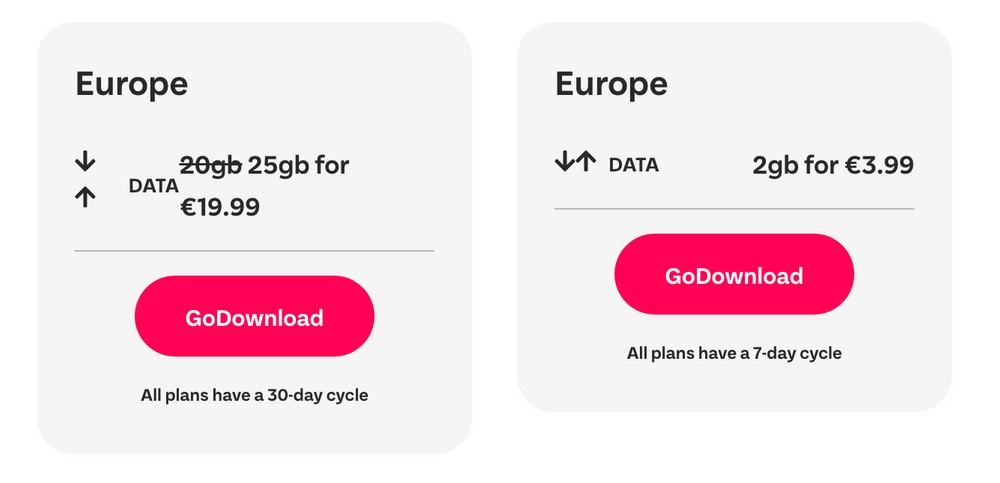This screenshot has width=1000, height=483.
Task: Click the up arrow icon in the 2gb plan
Action: point(586,161)
